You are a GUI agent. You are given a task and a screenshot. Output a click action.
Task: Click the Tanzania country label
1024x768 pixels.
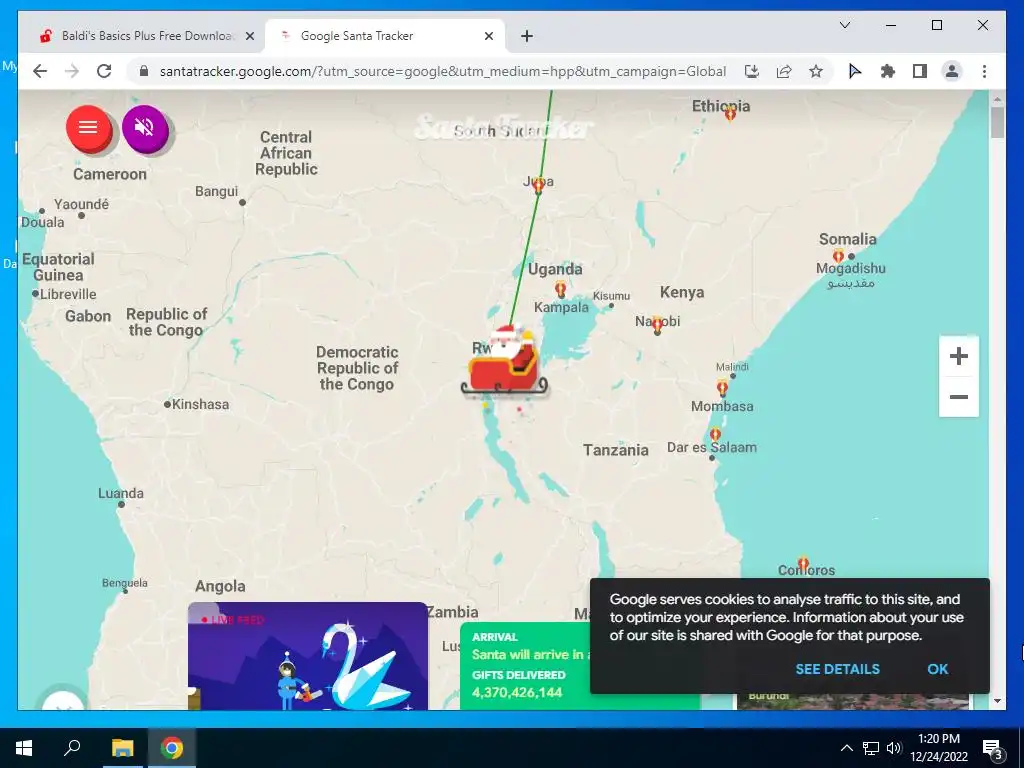(616, 450)
